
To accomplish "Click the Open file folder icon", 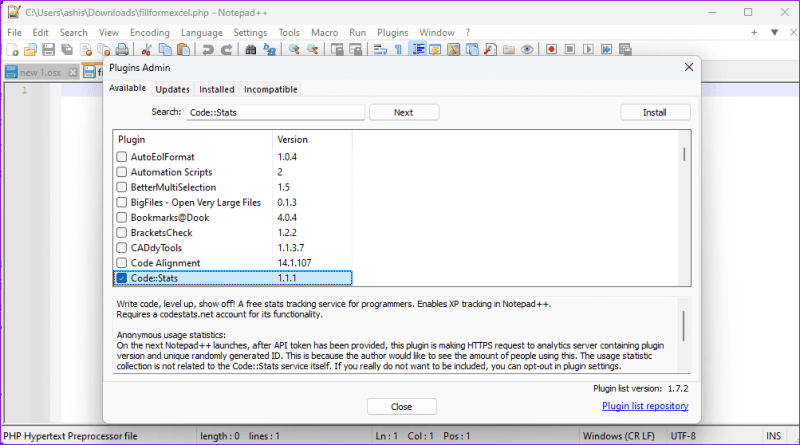I will pos(31,50).
